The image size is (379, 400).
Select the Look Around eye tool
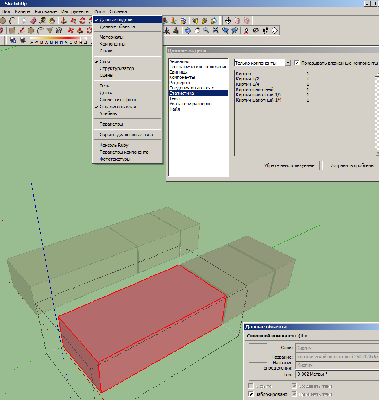[x=256, y=31]
